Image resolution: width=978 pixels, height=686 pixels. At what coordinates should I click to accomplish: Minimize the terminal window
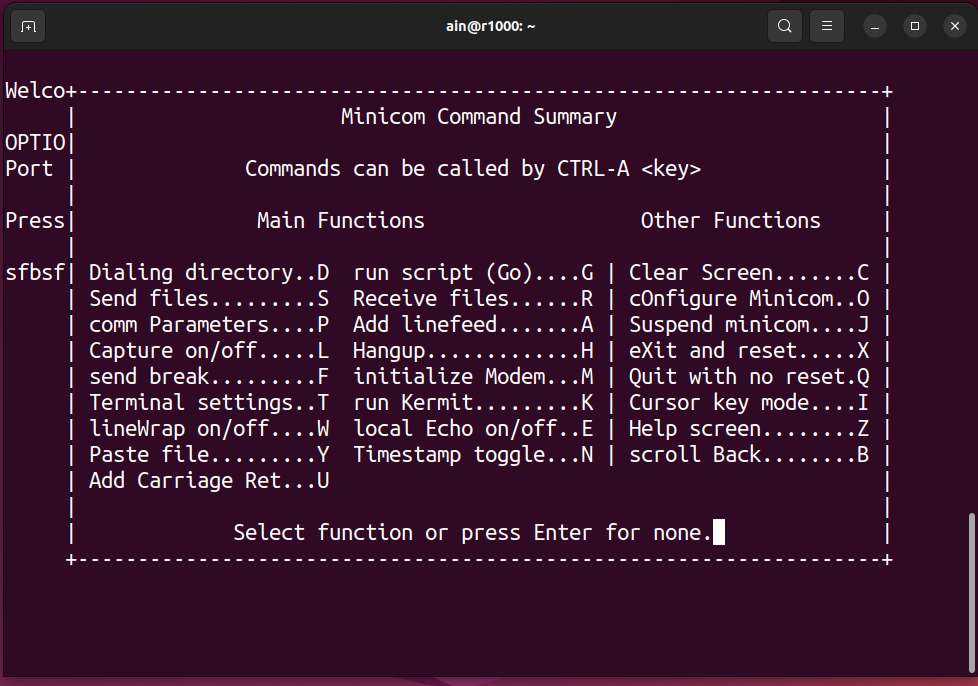tap(875, 26)
